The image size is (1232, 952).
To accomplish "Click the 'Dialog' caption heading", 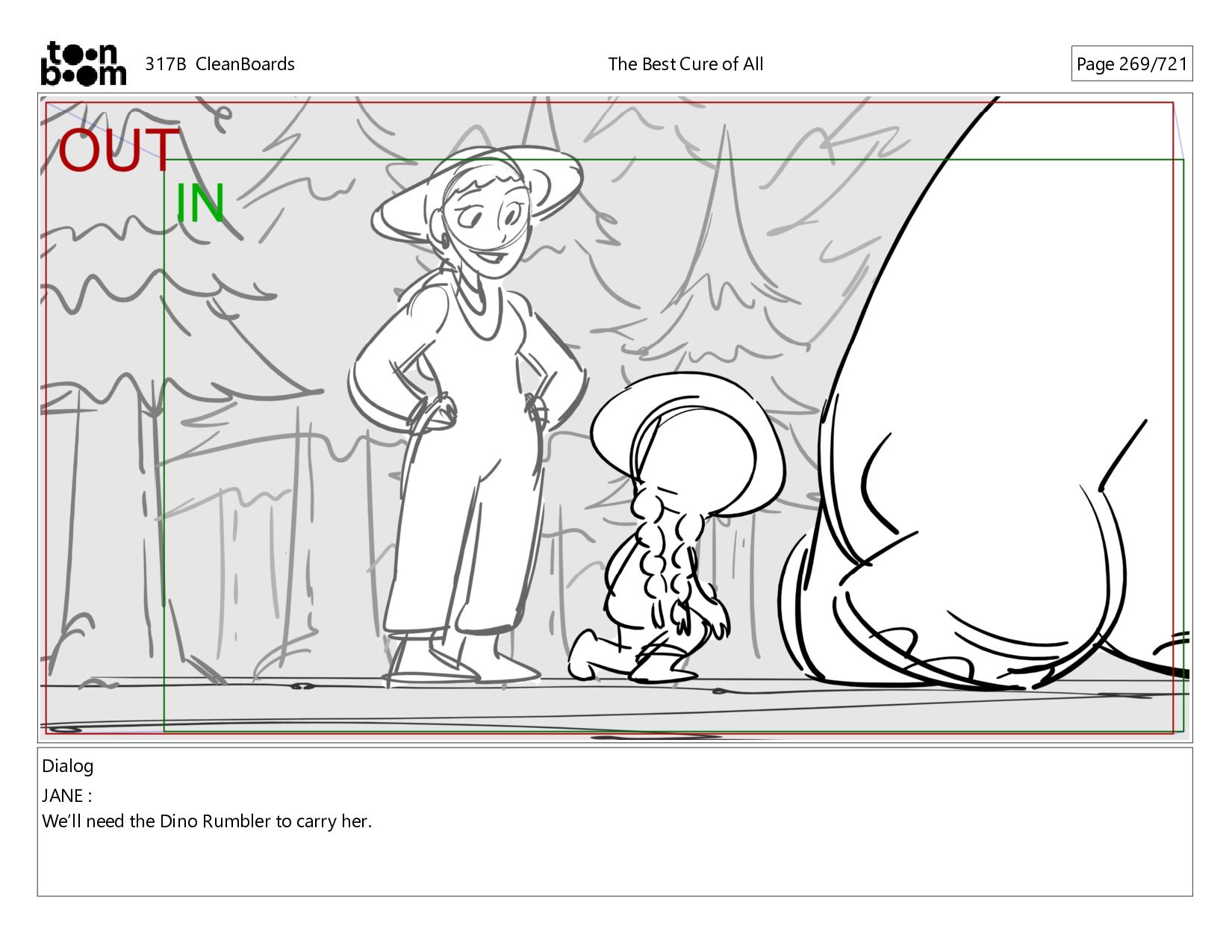I will 68,766.
